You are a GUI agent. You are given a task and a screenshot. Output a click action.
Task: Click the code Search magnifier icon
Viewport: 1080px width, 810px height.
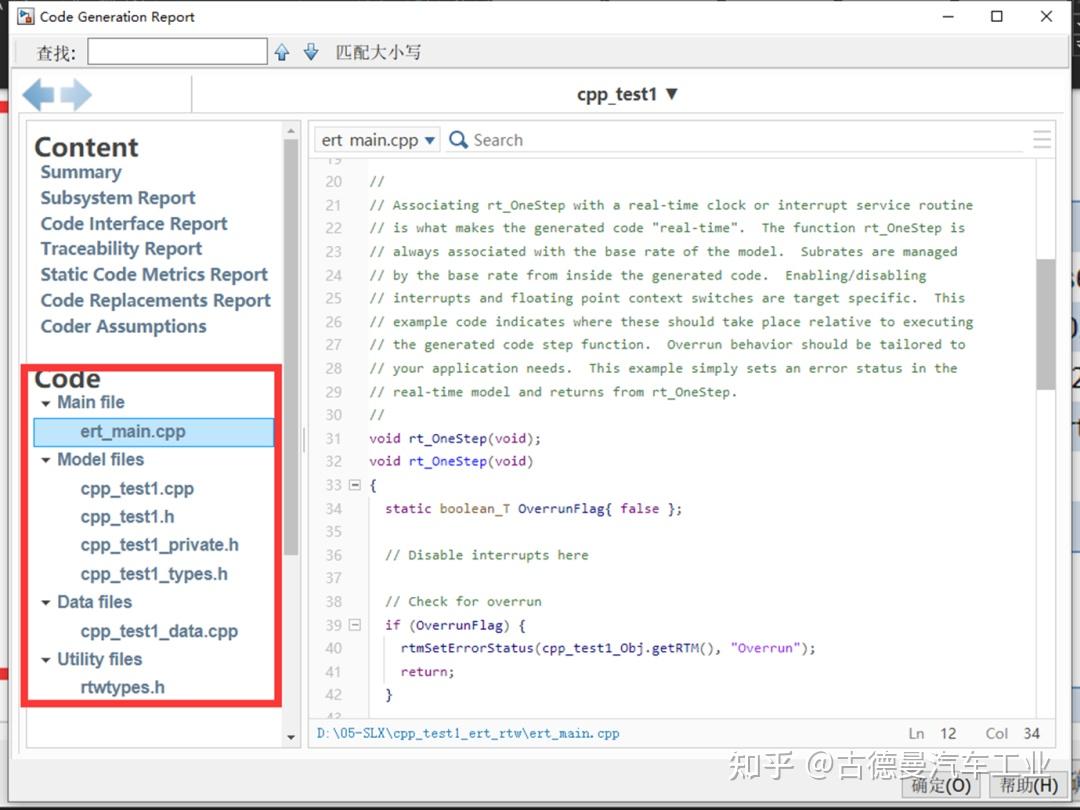pyautogui.click(x=457, y=140)
